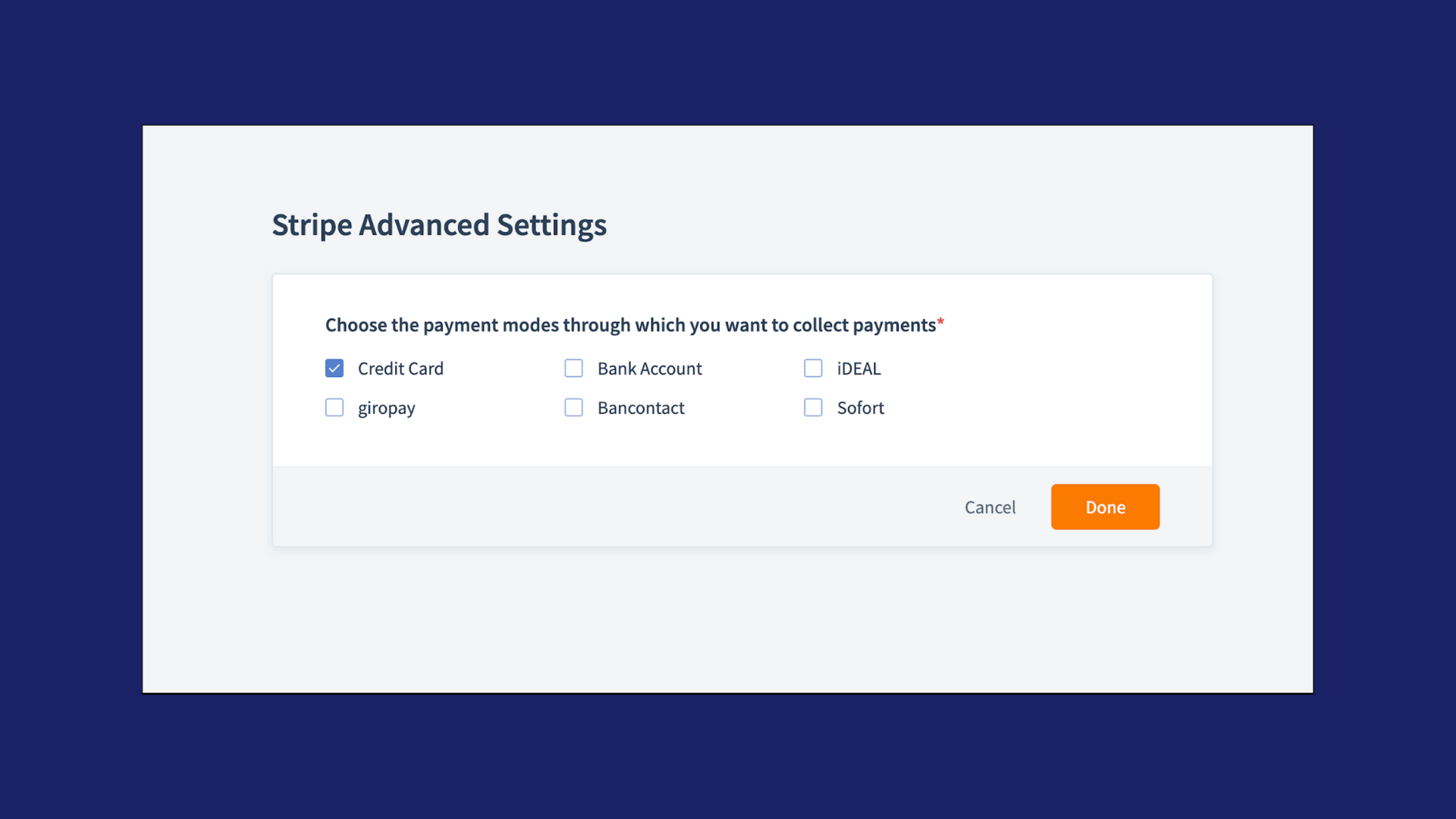Click the "Bank Account" label text

click(650, 369)
